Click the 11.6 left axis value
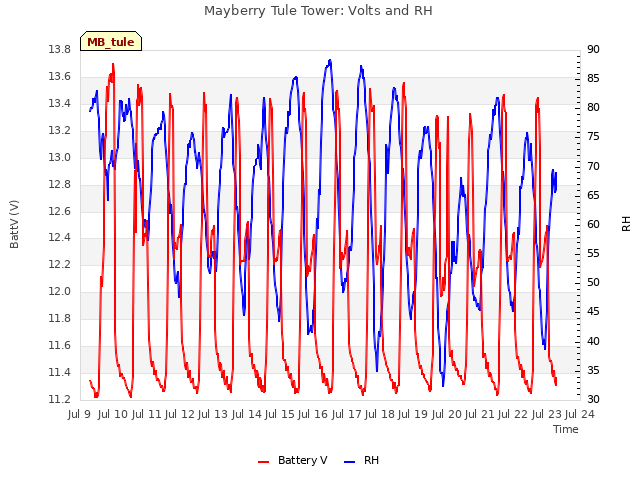Image resolution: width=640 pixels, height=480 pixels. pyautogui.click(x=59, y=345)
